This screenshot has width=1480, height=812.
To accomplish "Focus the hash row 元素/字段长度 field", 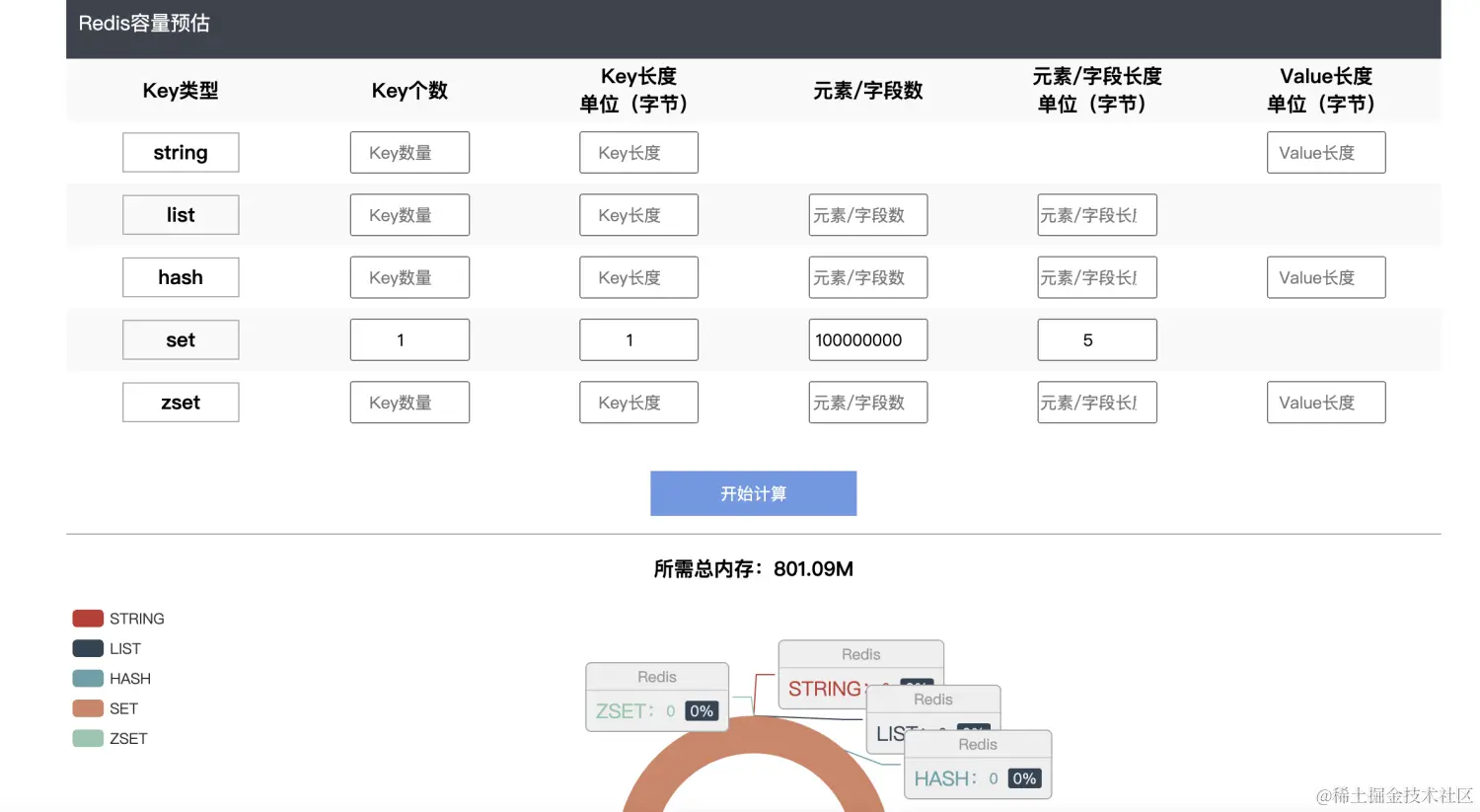I will pyautogui.click(x=1097, y=277).
